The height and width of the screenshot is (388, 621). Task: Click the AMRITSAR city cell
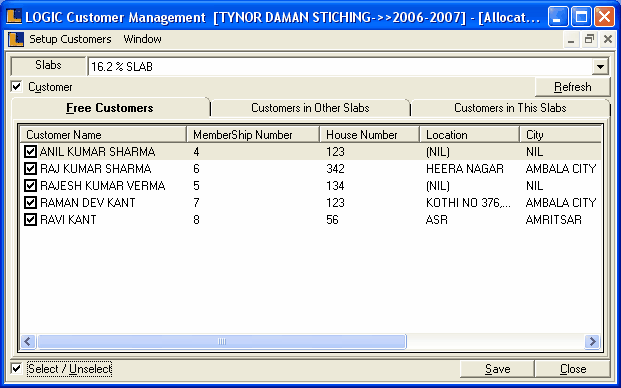553,220
